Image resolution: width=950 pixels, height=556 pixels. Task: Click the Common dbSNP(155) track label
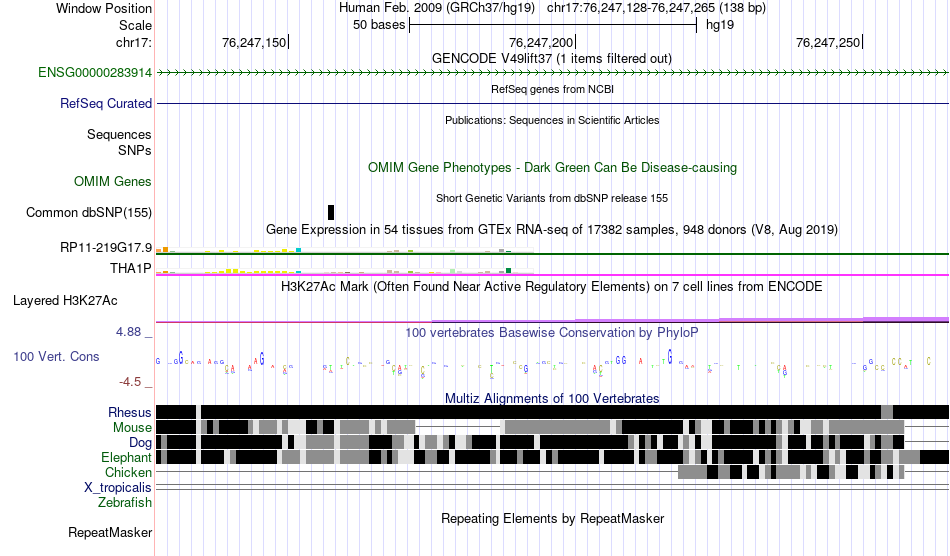click(x=89, y=213)
